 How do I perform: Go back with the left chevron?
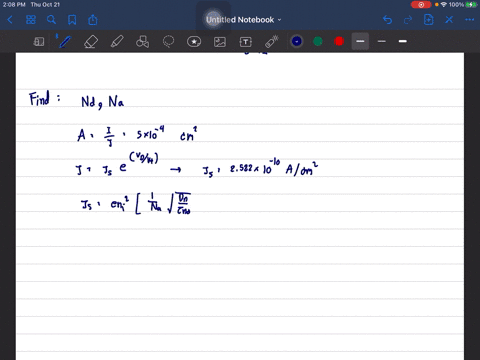[x=10, y=20]
